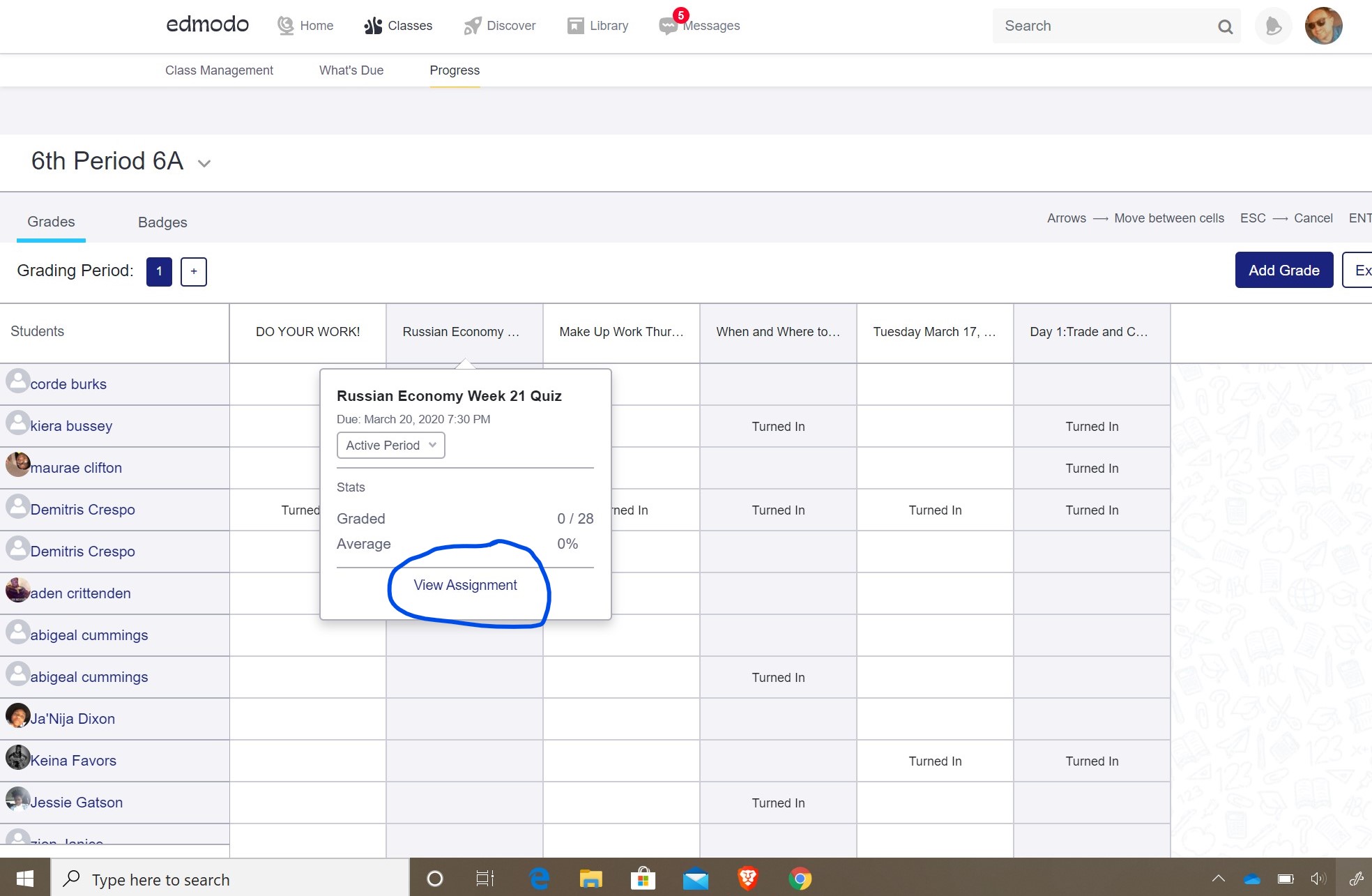Image resolution: width=1372 pixels, height=896 pixels.
Task: Click the search magnifier icon
Action: tap(1225, 26)
